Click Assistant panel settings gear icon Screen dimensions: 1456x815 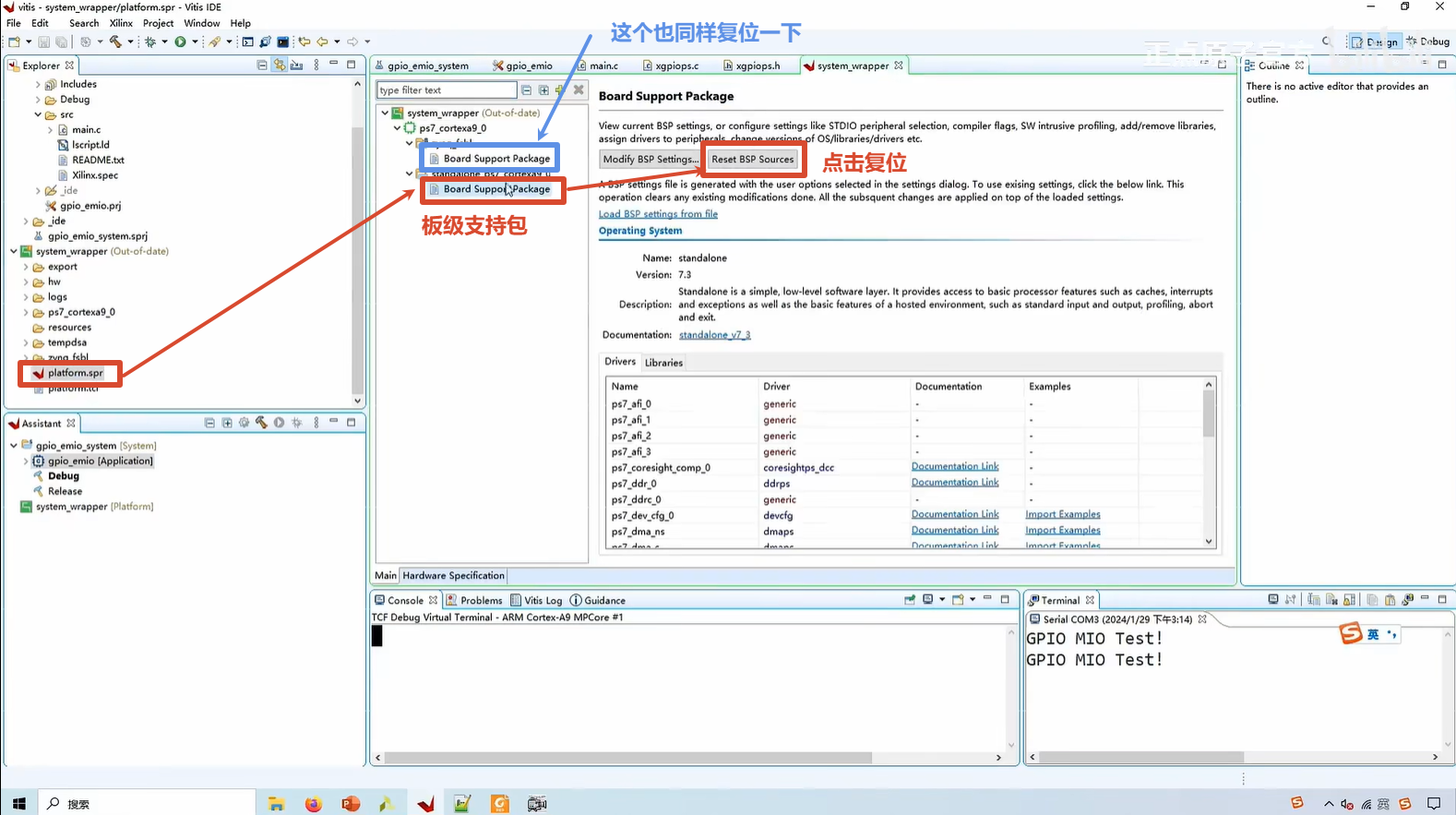tap(244, 423)
